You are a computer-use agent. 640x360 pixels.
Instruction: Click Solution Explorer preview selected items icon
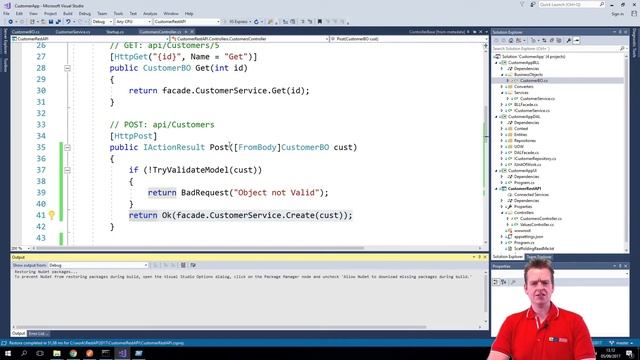click(576, 40)
